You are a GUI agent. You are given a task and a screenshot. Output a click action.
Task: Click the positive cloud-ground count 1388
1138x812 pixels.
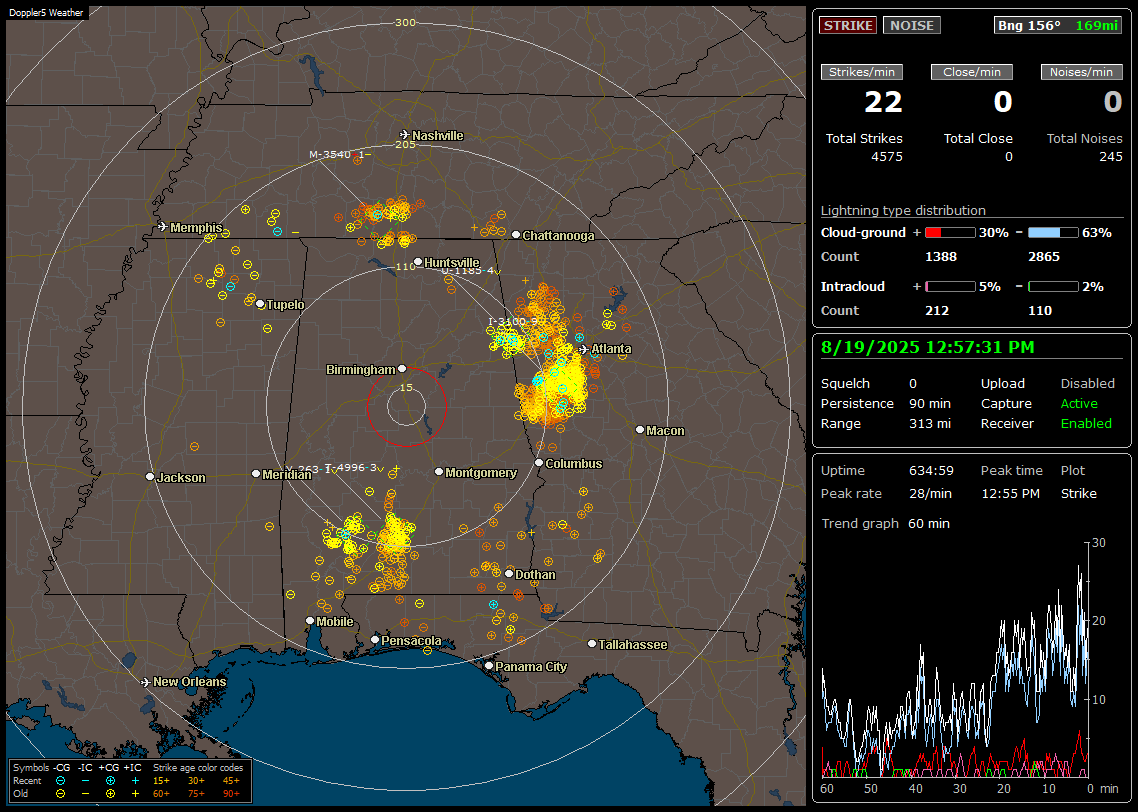[x=941, y=257]
